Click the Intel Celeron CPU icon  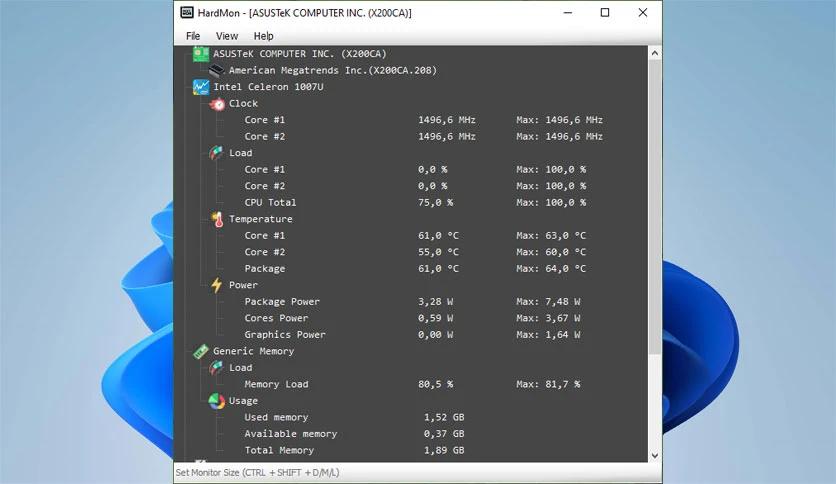click(201, 87)
